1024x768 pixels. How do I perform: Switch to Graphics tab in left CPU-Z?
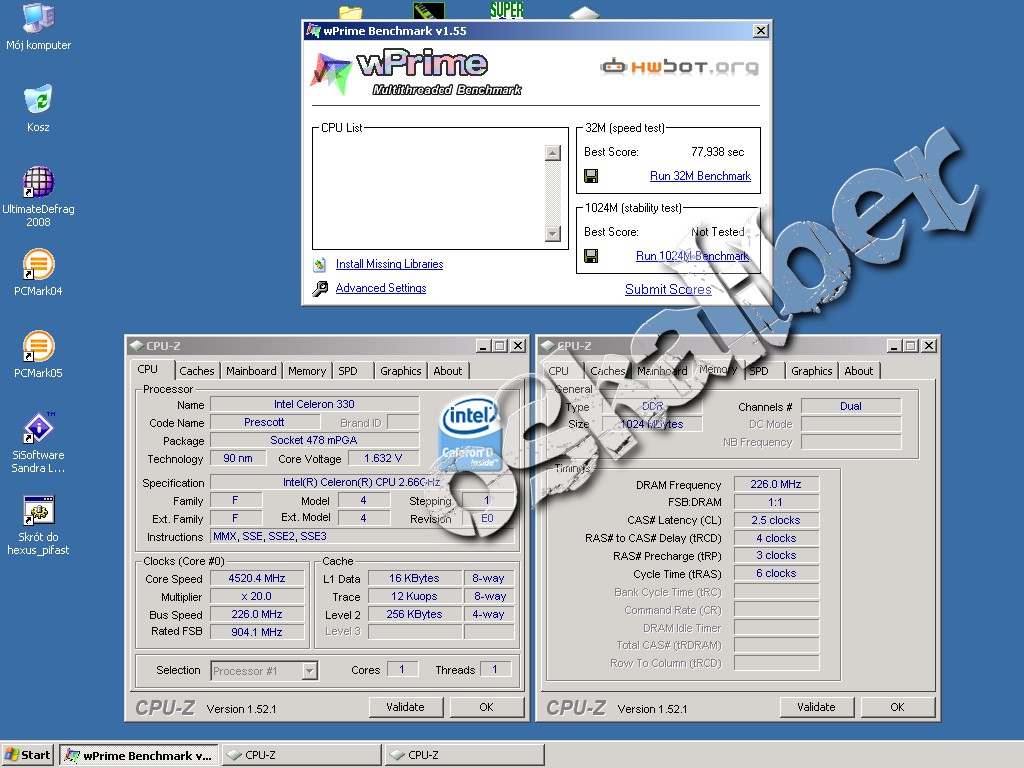click(400, 371)
